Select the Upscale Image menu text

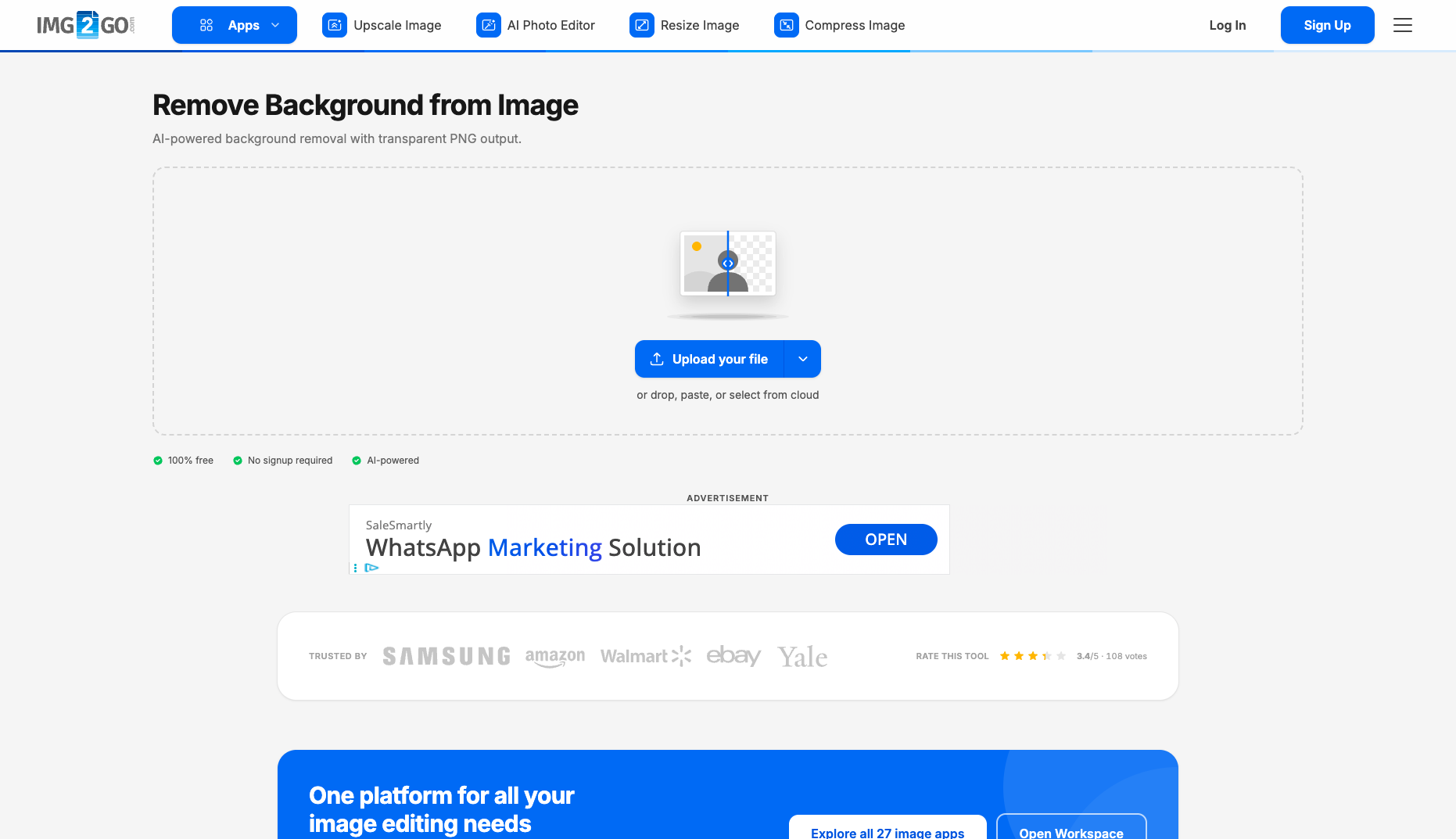(397, 25)
